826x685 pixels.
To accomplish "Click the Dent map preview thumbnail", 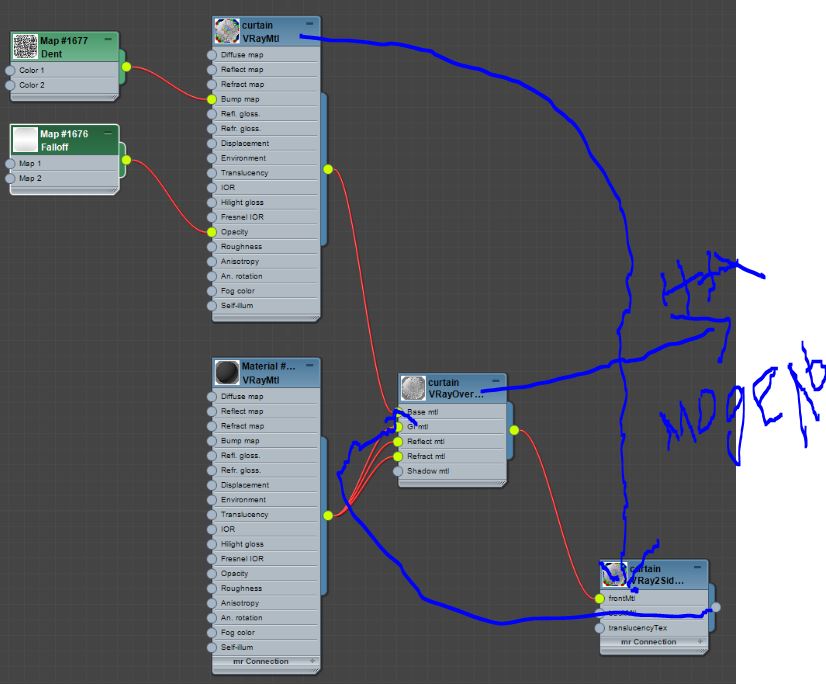I will [x=25, y=47].
